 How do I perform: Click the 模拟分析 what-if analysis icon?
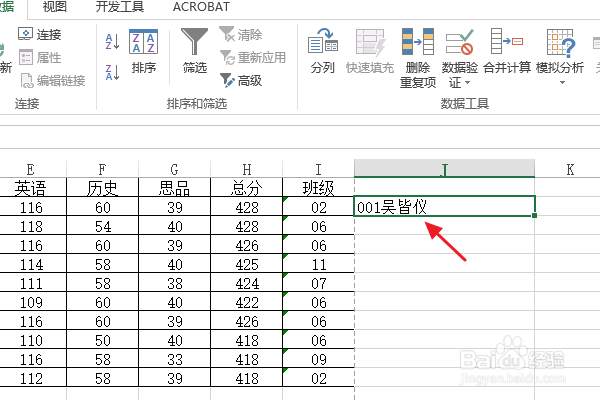click(x=560, y=42)
